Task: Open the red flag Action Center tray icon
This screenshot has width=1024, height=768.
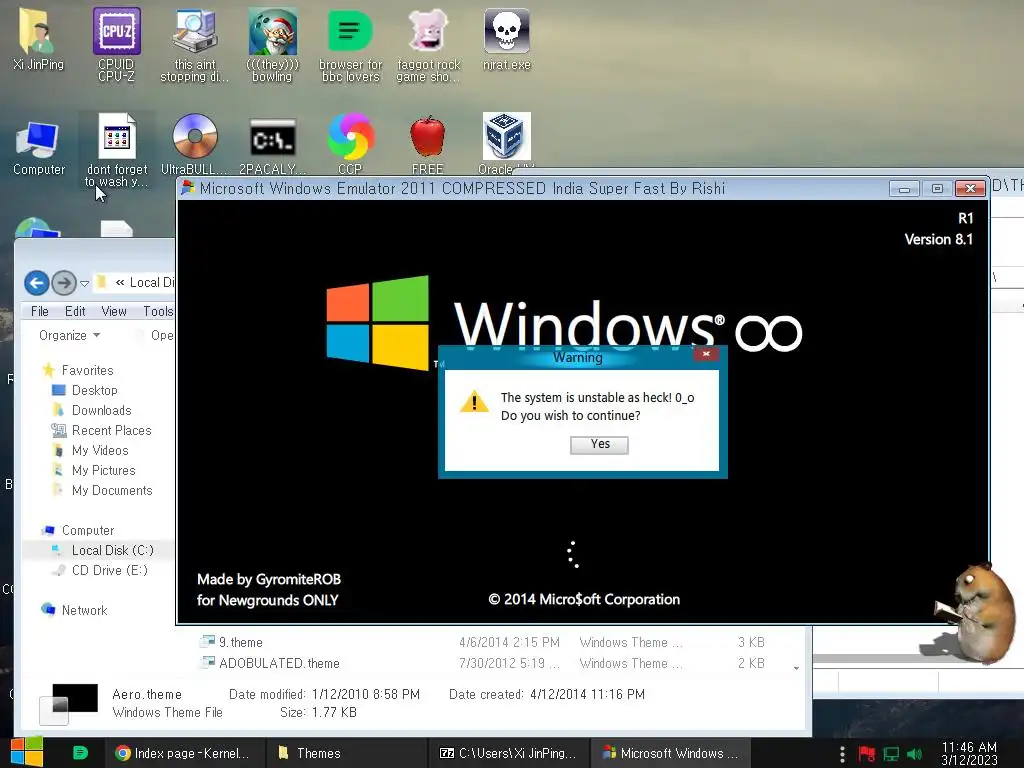Action: click(x=867, y=754)
